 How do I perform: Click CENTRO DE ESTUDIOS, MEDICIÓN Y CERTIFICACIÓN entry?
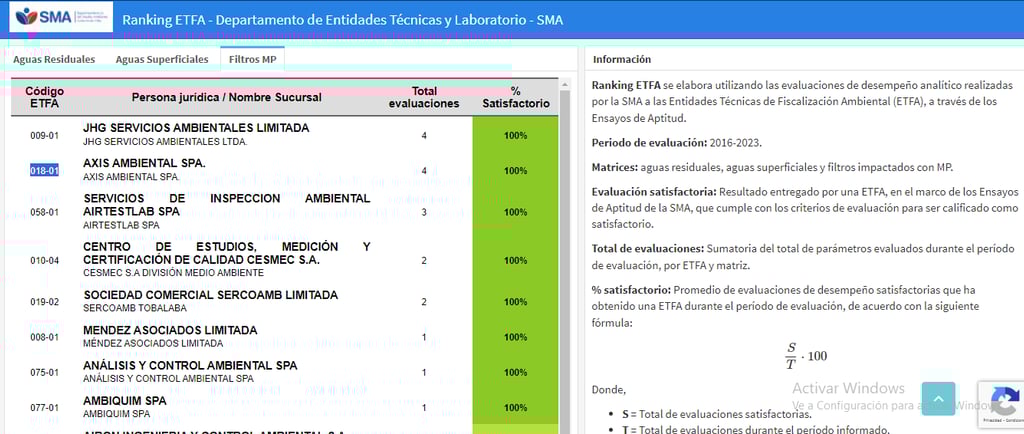point(227,253)
